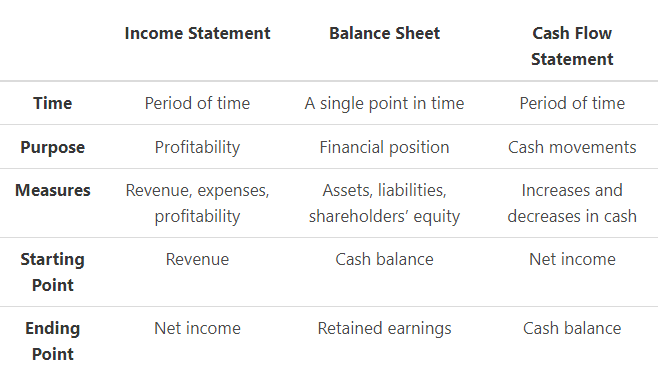Click the 'Revenue, expenses, profitability' cell
This screenshot has height=378, width=658.
coord(197,203)
